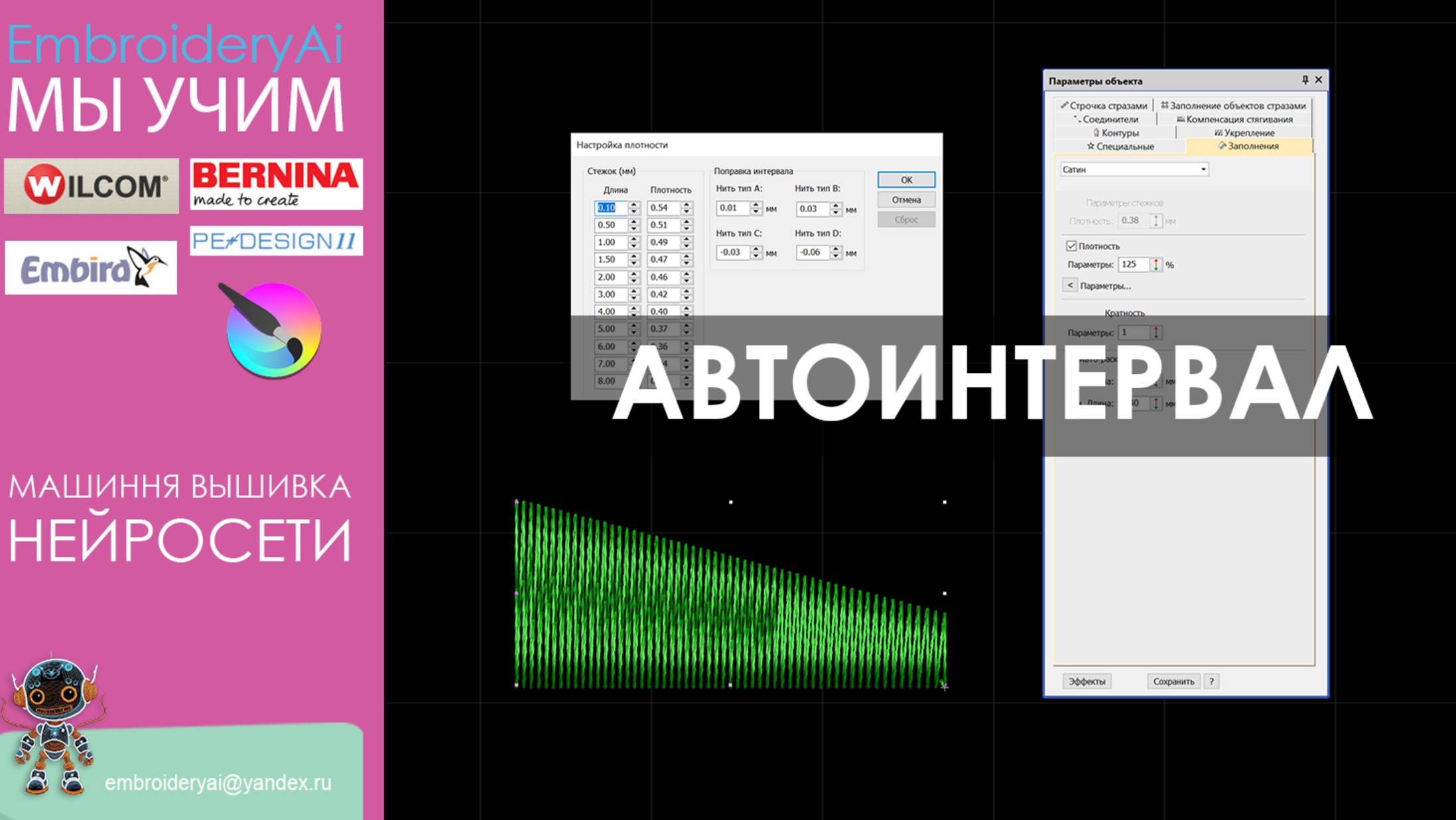Click the Отмена button
1456x820 pixels.
pyautogui.click(x=905, y=200)
